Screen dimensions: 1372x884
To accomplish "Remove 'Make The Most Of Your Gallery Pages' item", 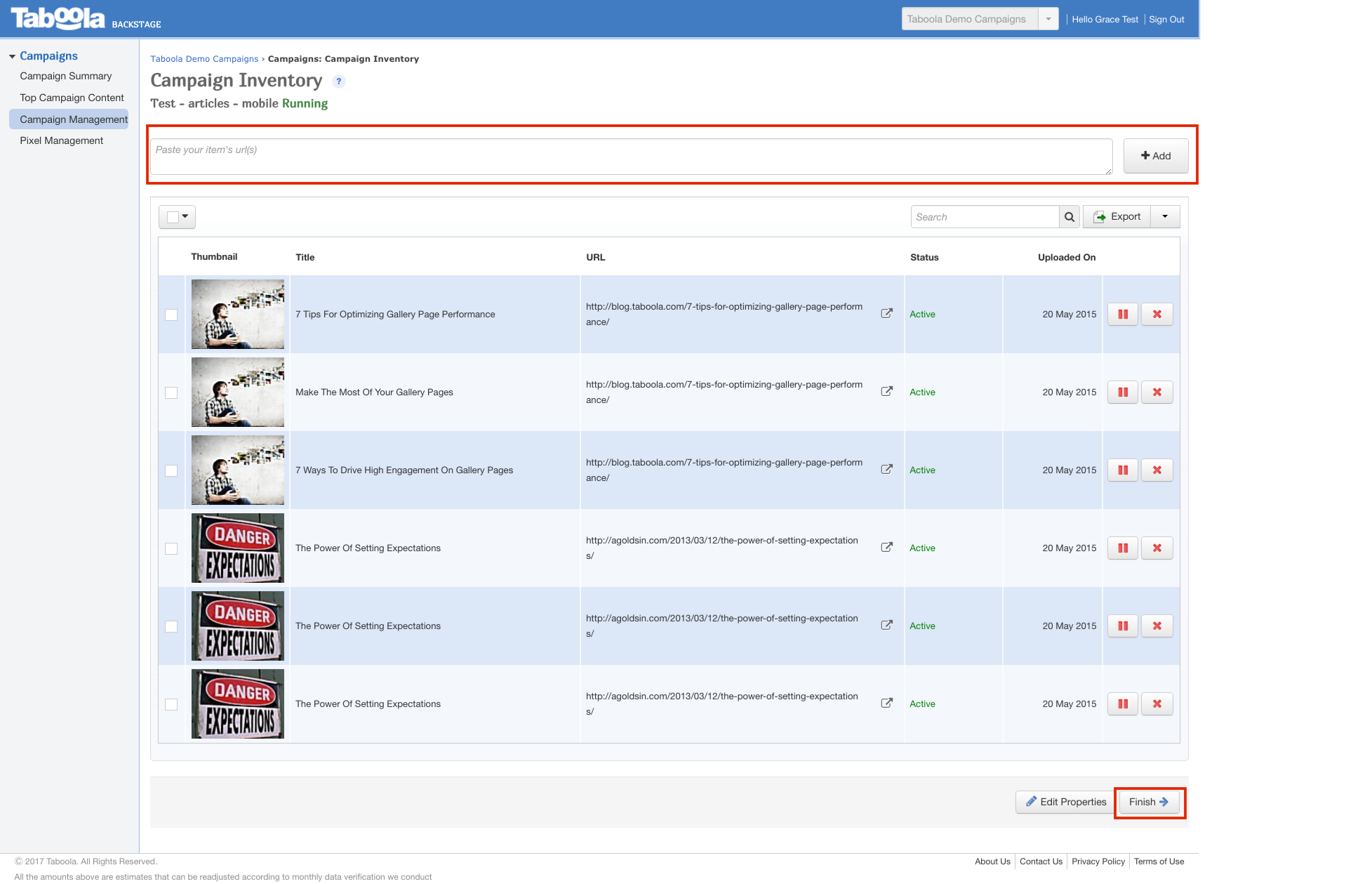I will point(1157,392).
